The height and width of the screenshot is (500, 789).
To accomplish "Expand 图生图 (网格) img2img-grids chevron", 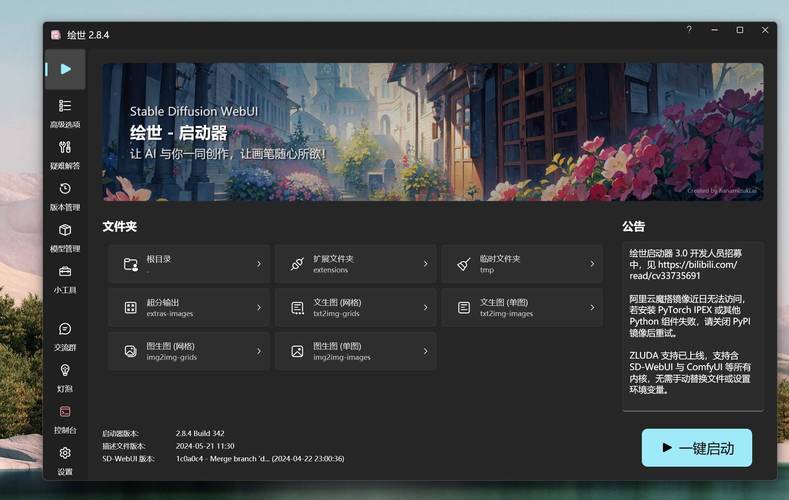I will [259, 351].
